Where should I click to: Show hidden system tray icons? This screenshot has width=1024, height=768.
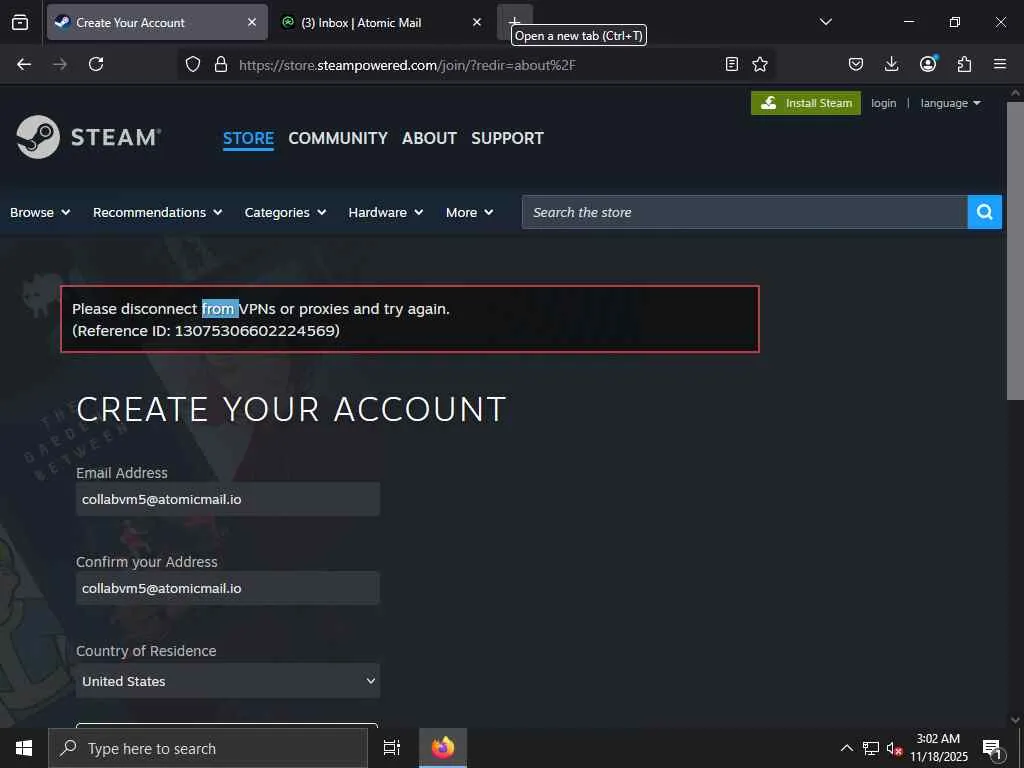846,748
